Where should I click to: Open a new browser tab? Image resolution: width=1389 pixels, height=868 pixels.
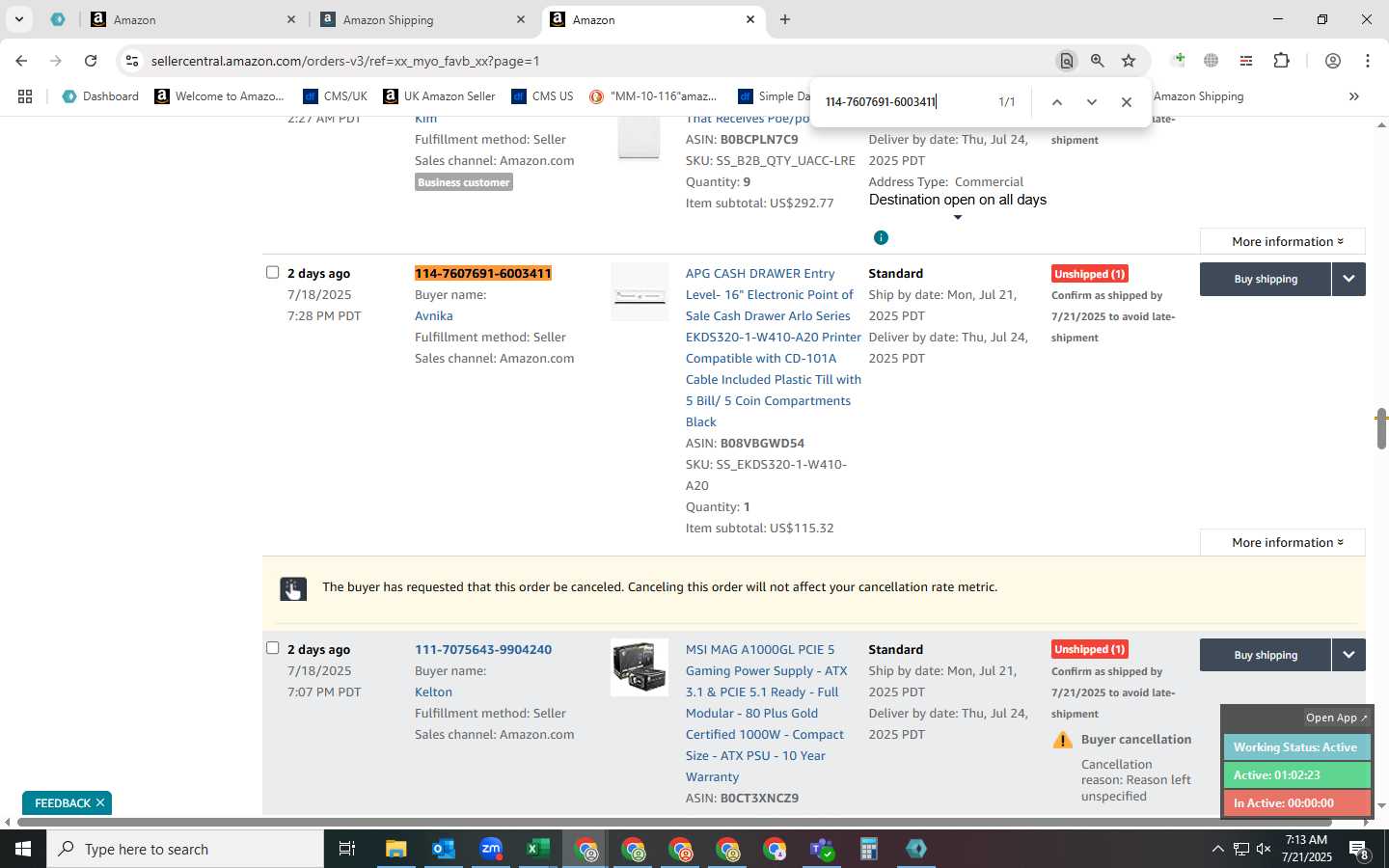(x=785, y=19)
